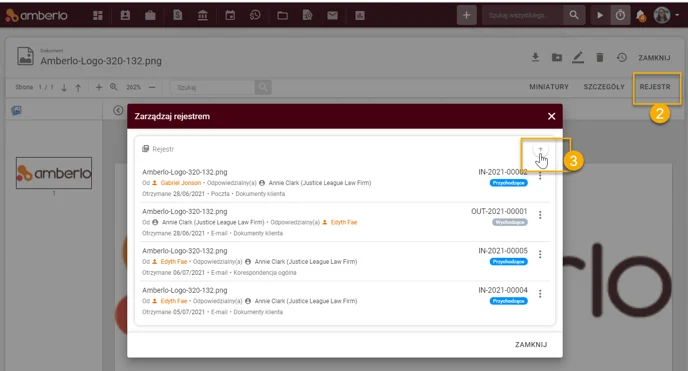Click the Gabriel Jonson sender link
The height and width of the screenshot is (371, 688).
click(180, 183)
